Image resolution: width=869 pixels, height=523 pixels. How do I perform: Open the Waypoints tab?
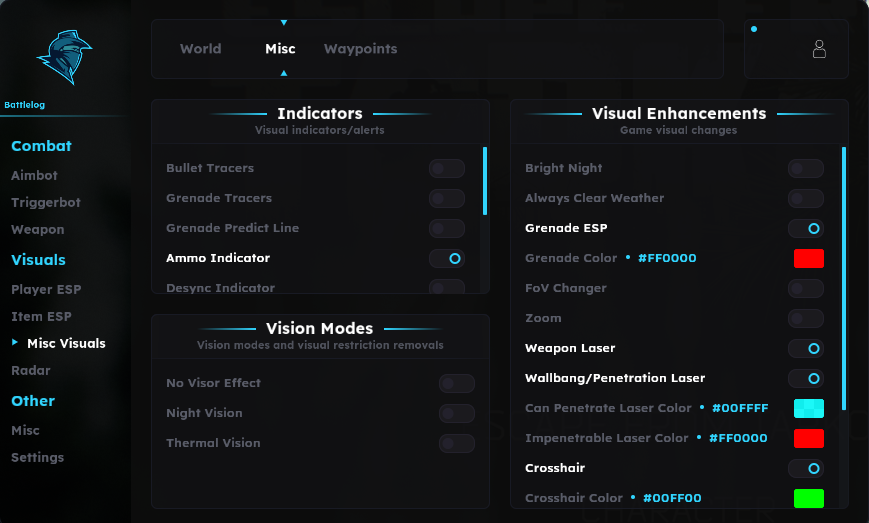[x=360, y=49]
